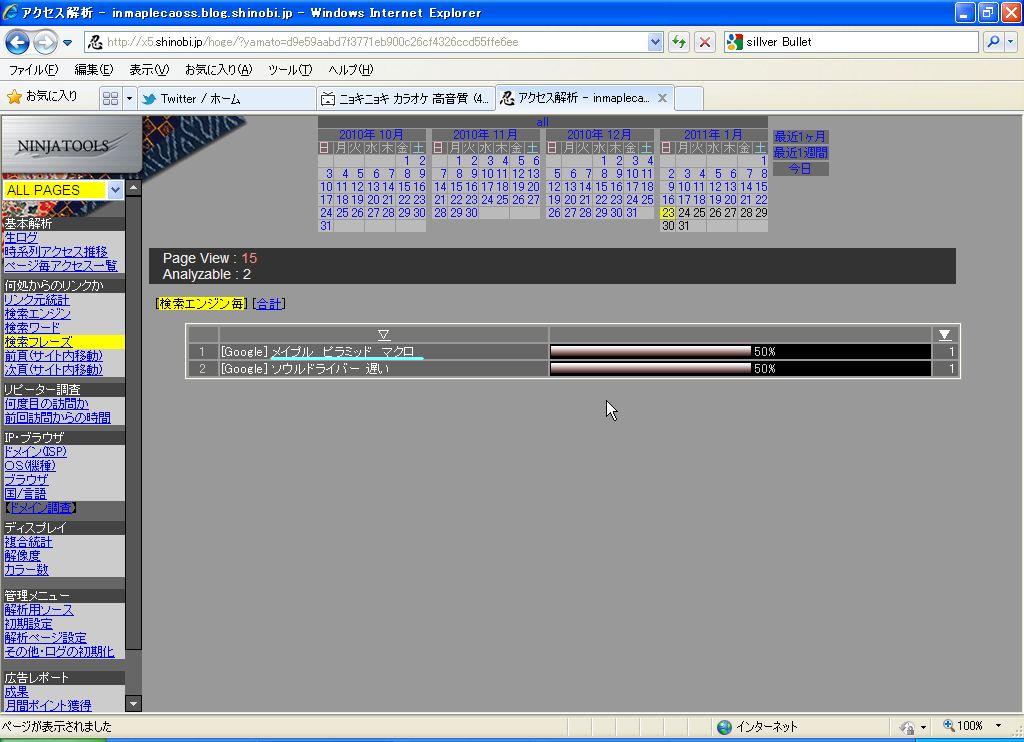Click the 最近1週間 range button

coord(800,152)
